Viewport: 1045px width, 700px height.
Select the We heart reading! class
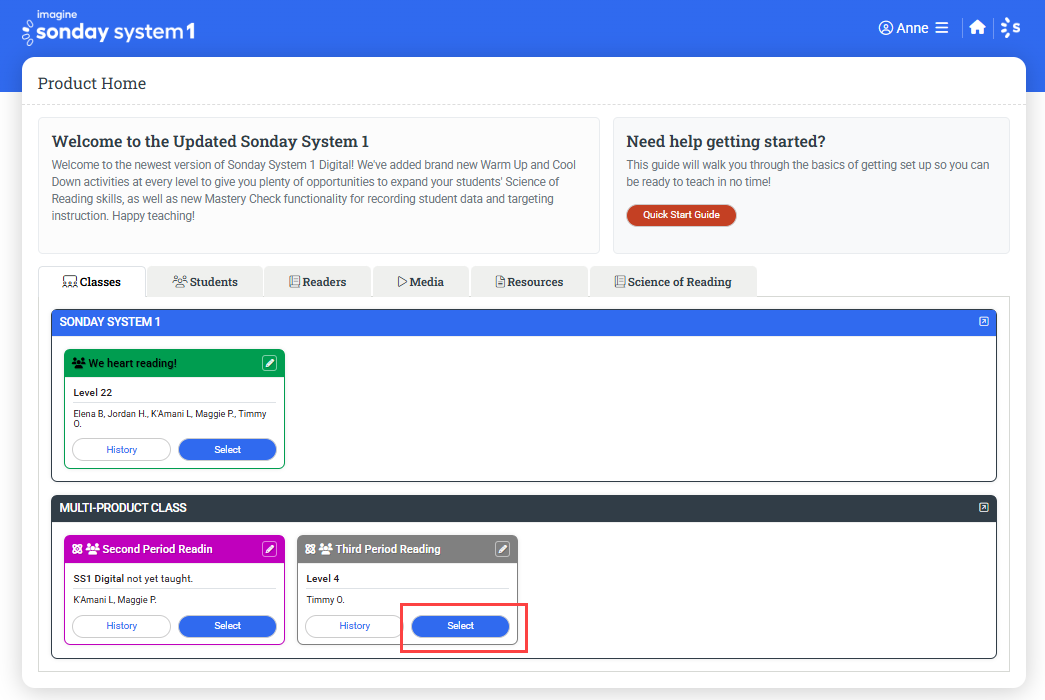point(227,450)
